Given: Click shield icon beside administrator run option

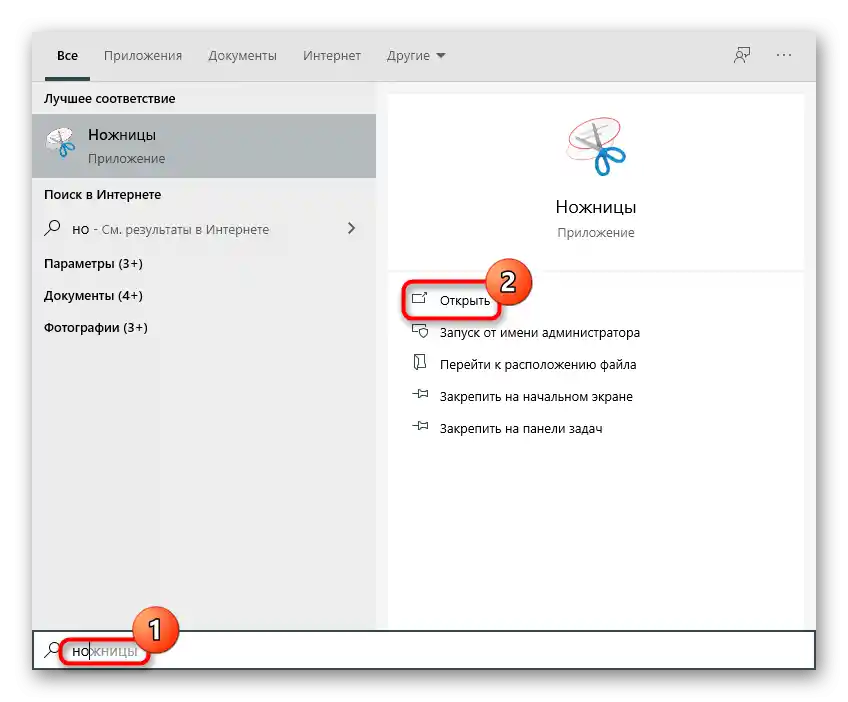Looking at the screenshot, I should tap(421, 332).
